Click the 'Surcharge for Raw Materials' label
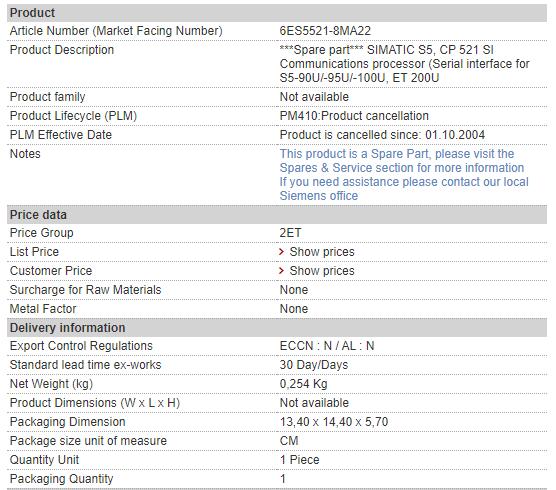 [85, 290]
